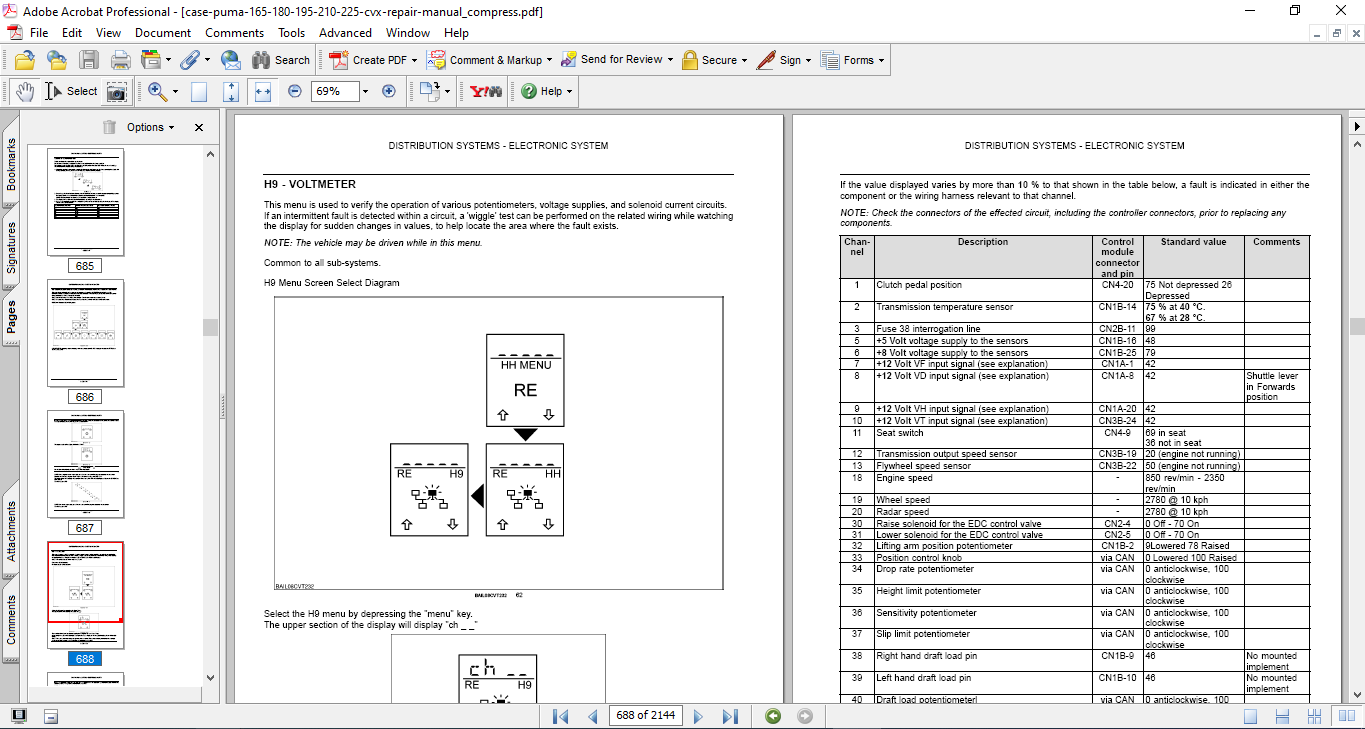Click the Print icon in toolbar
This screenshot has height=729, width=1365.
pos(121,60)
